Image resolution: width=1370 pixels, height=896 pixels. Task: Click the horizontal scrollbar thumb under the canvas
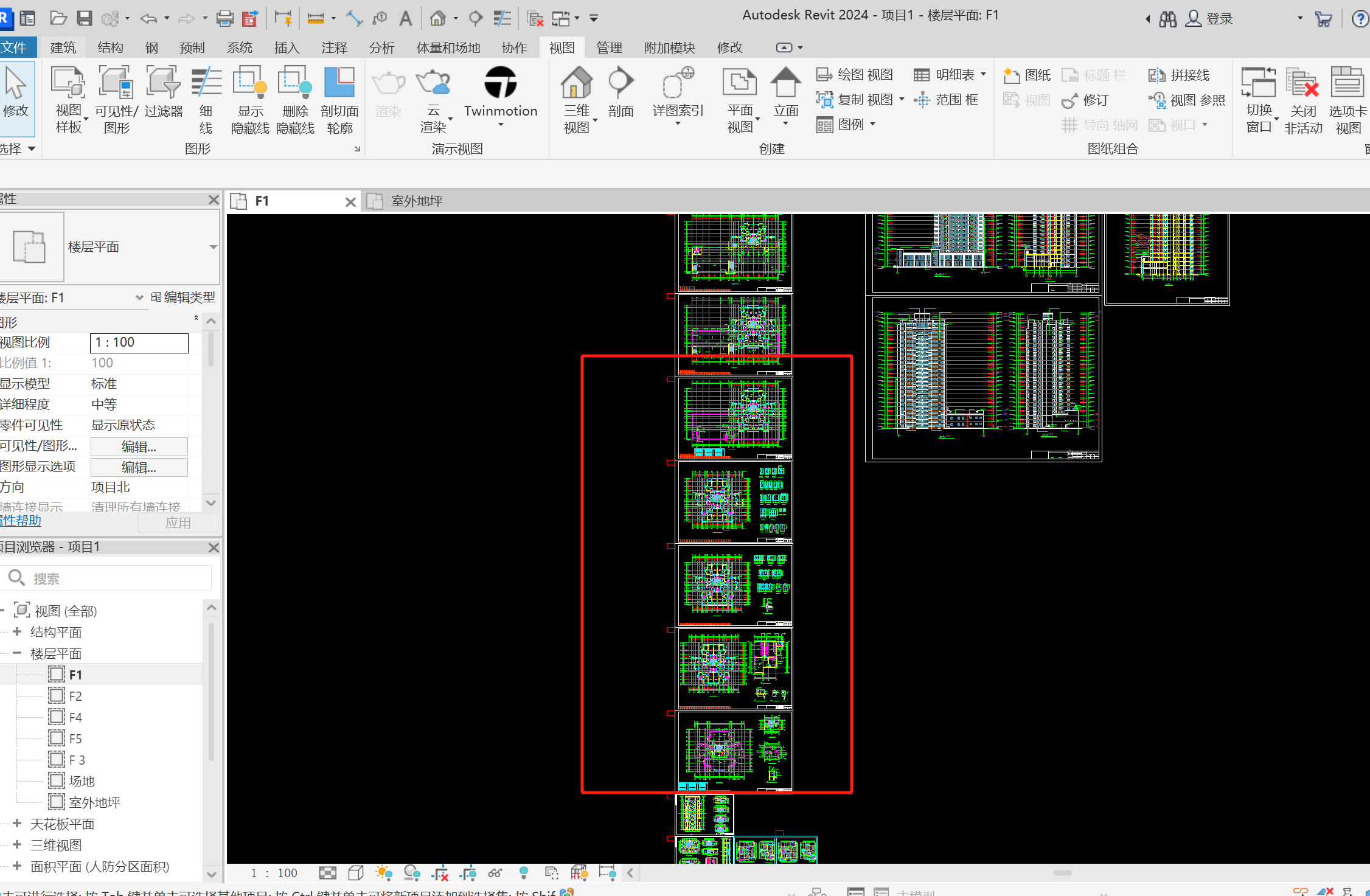[1063, 873]
